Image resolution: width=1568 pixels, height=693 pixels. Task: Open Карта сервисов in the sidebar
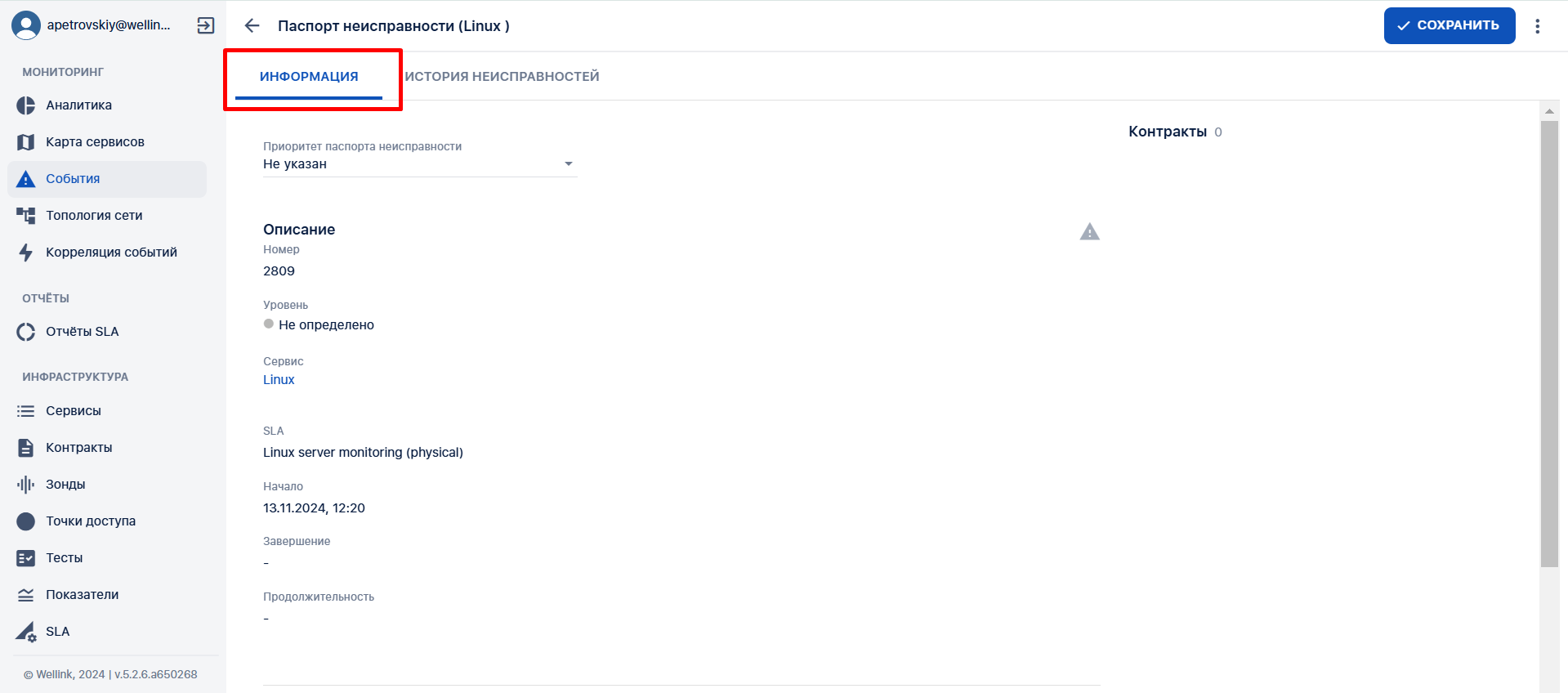tap(107, 142)
